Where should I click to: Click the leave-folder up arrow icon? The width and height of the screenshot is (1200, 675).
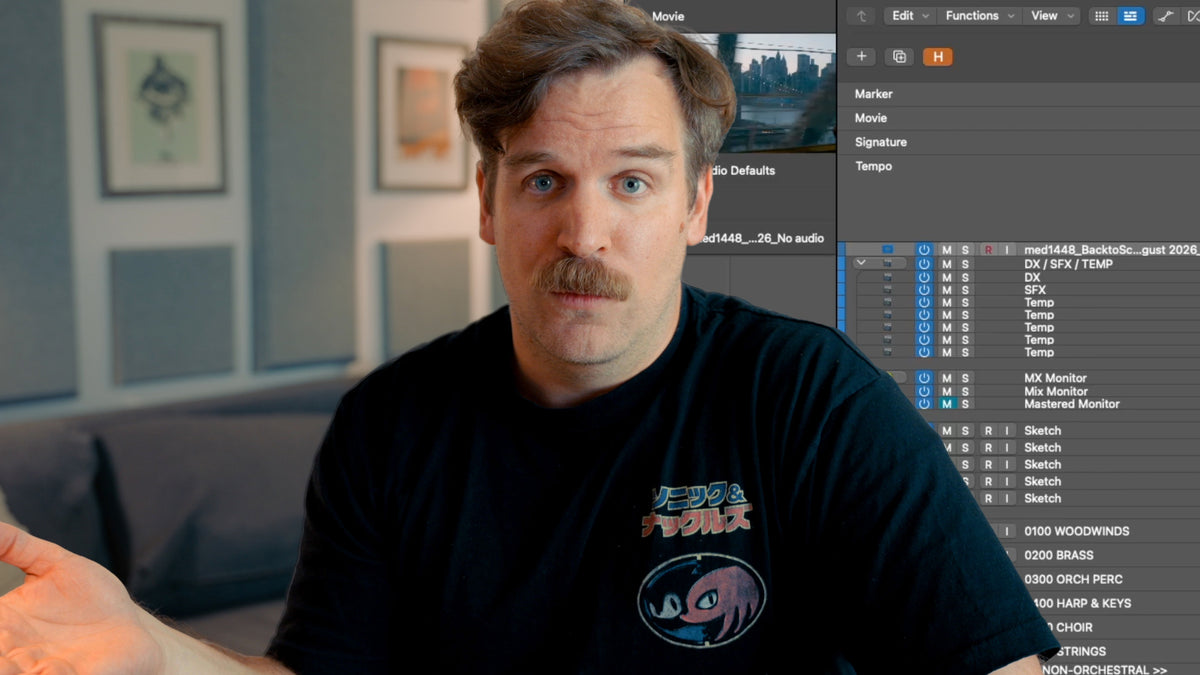pos(861,16)
